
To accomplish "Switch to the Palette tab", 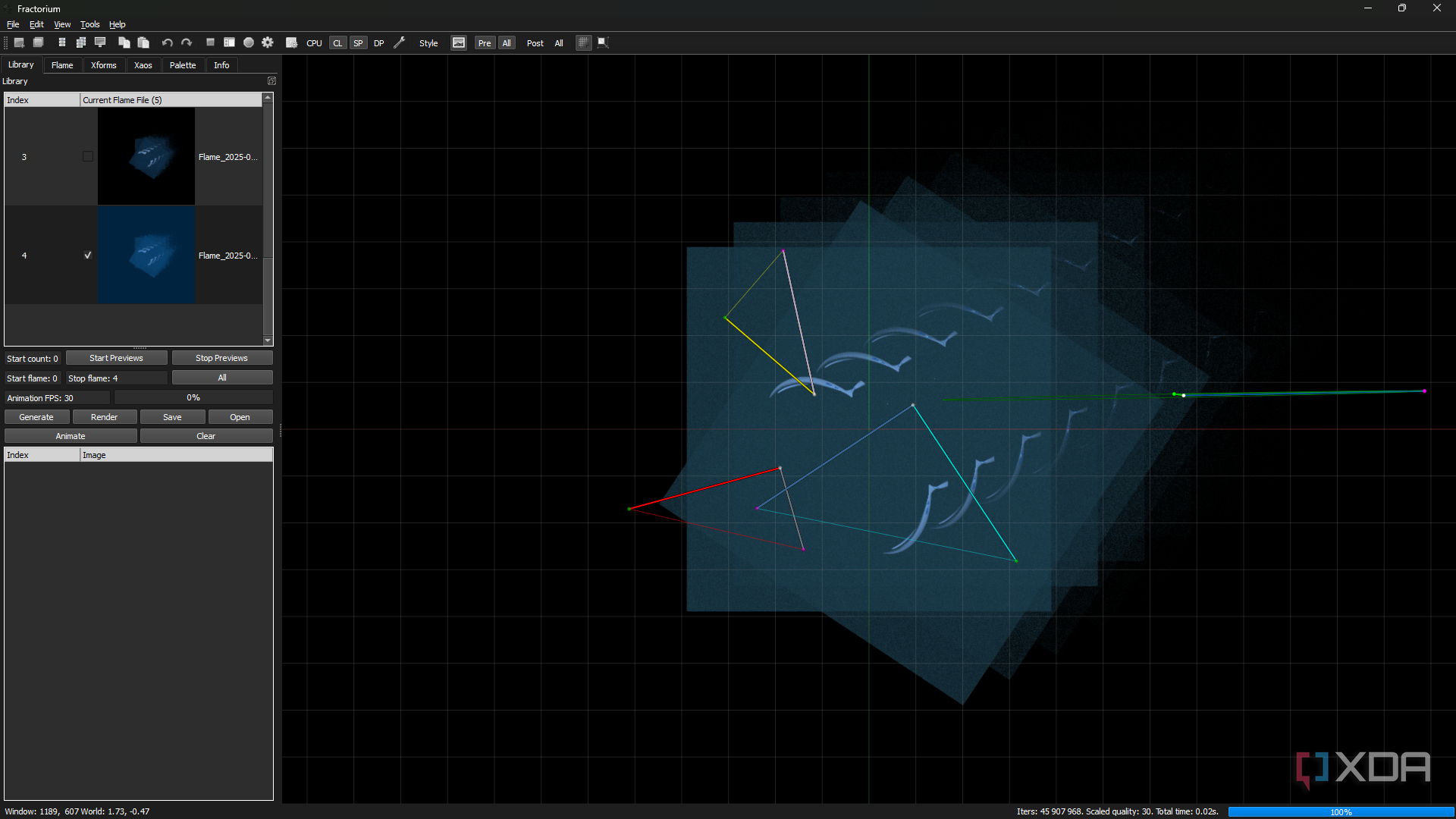I will [183, 65].
